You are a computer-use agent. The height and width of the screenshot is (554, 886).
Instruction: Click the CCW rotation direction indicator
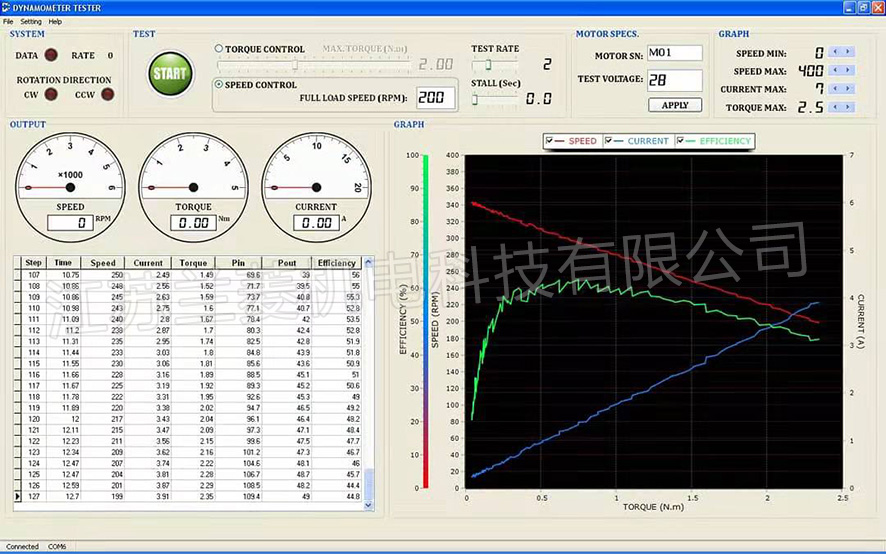[108, 95]
